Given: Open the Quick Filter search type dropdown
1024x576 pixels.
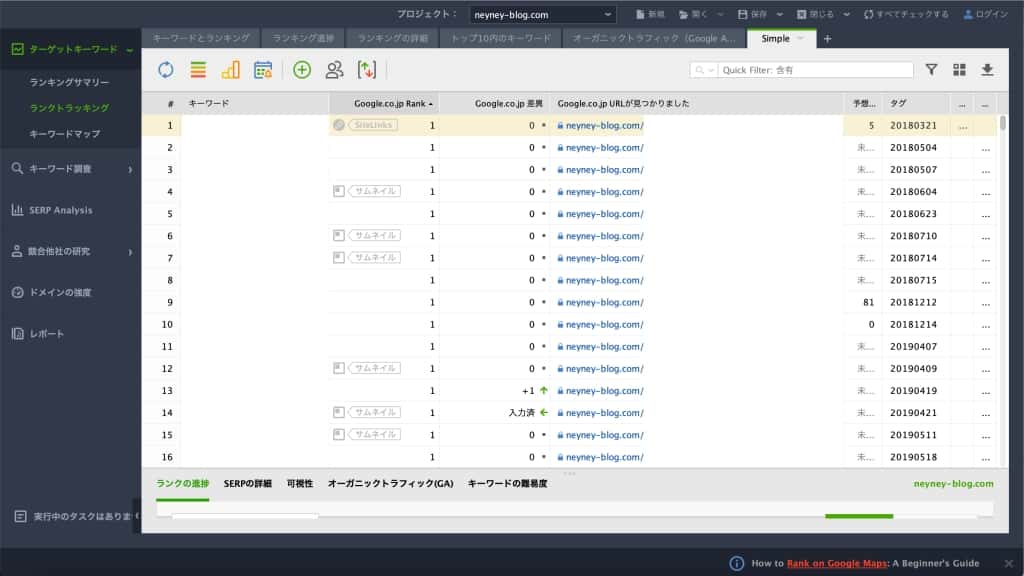Looking at the screenshot, I should 704,70.
